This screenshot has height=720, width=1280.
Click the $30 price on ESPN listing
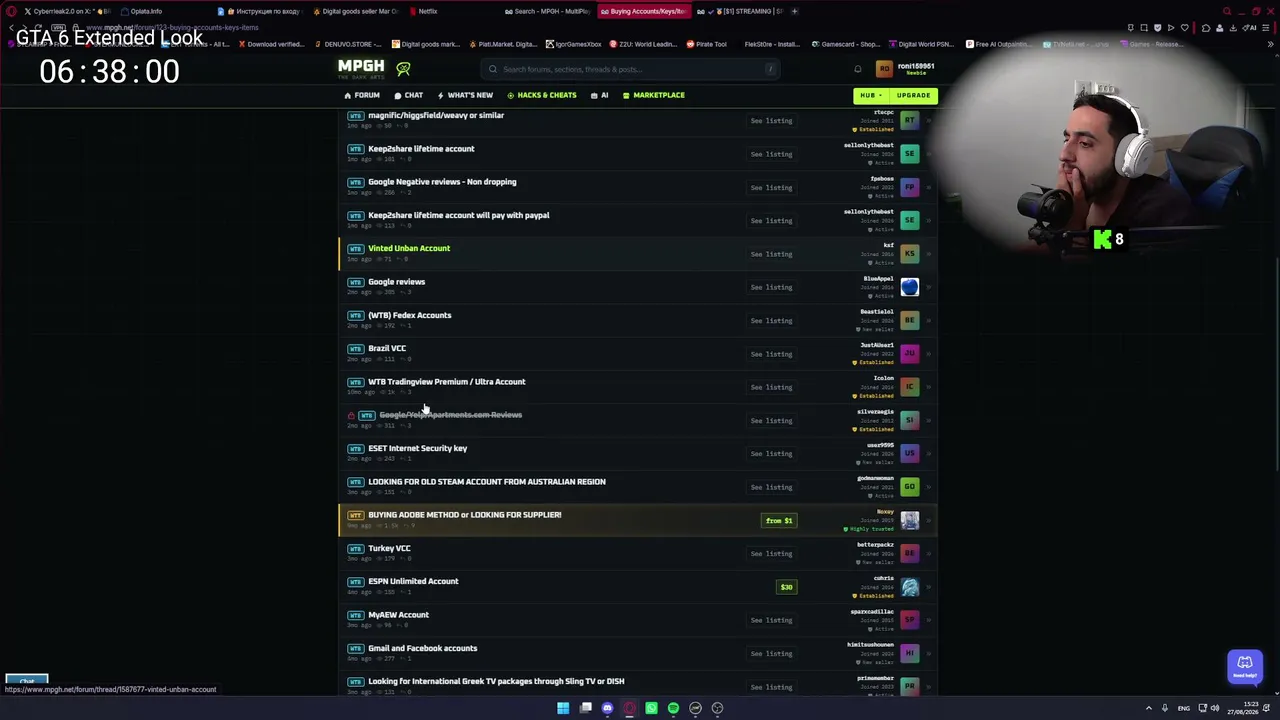[786, 587]
